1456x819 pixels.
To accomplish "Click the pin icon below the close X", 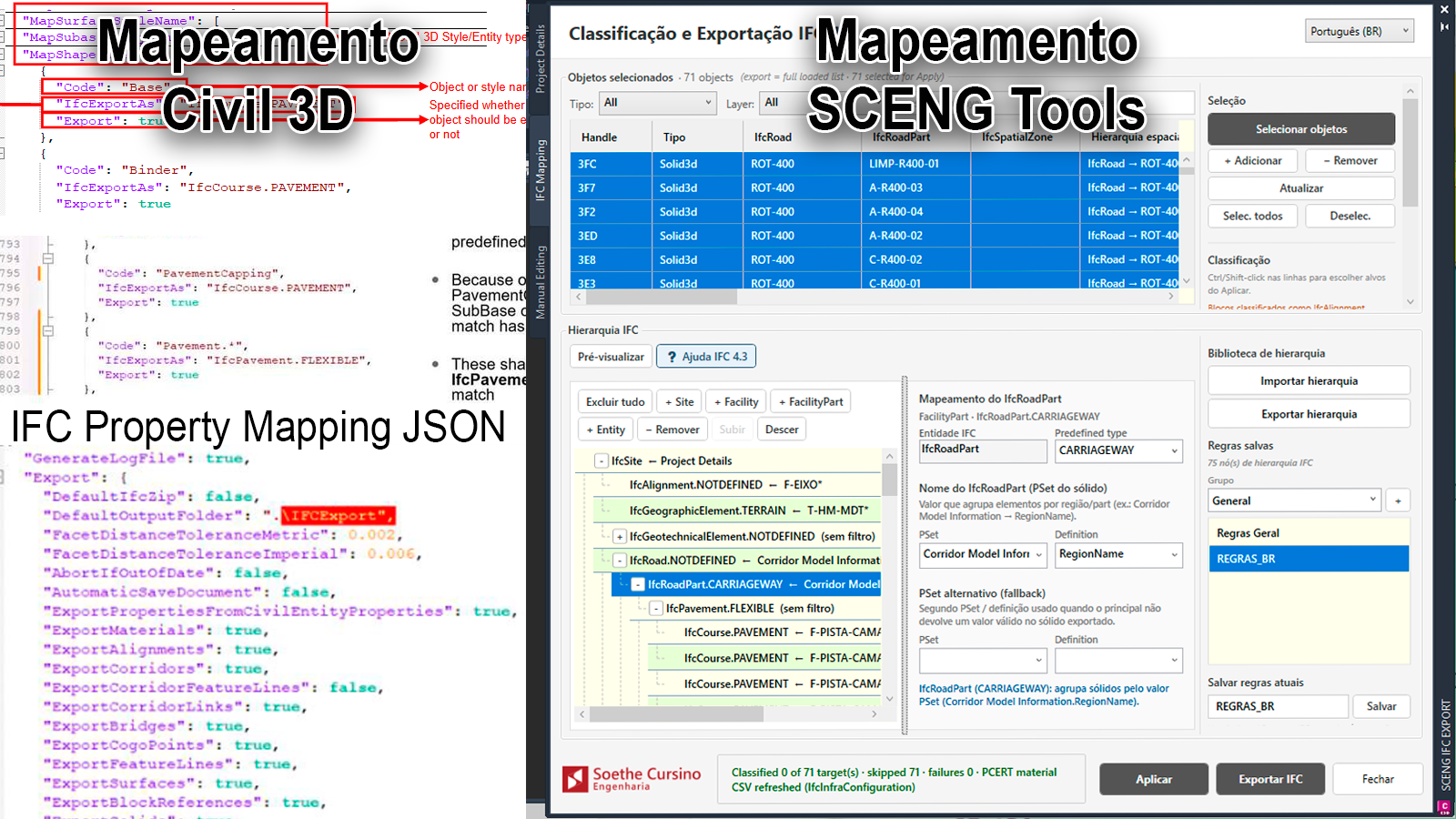I will (x=1444, y=26).
